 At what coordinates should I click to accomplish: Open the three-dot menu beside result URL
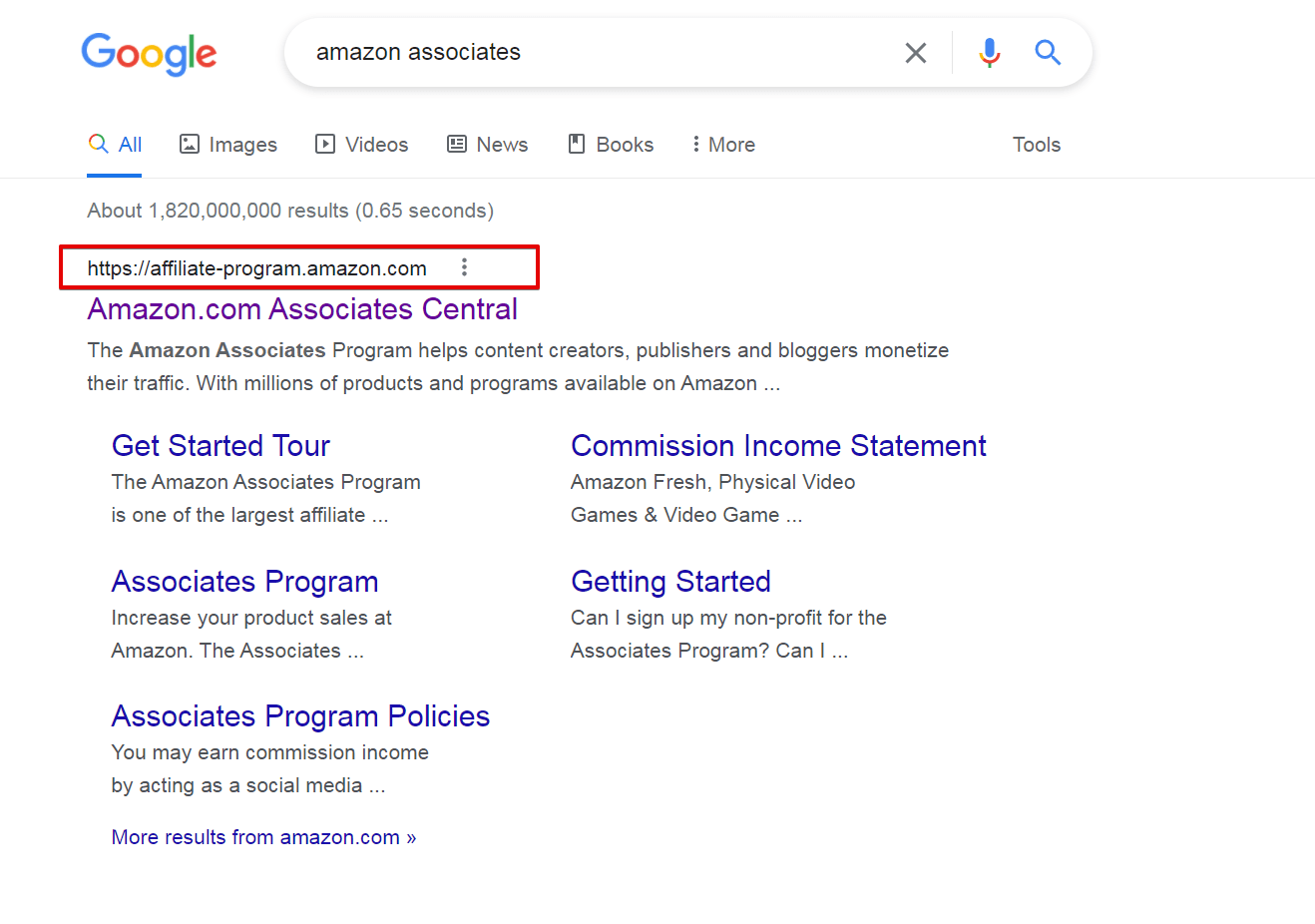pyautogui.click(x=464, y=267)
